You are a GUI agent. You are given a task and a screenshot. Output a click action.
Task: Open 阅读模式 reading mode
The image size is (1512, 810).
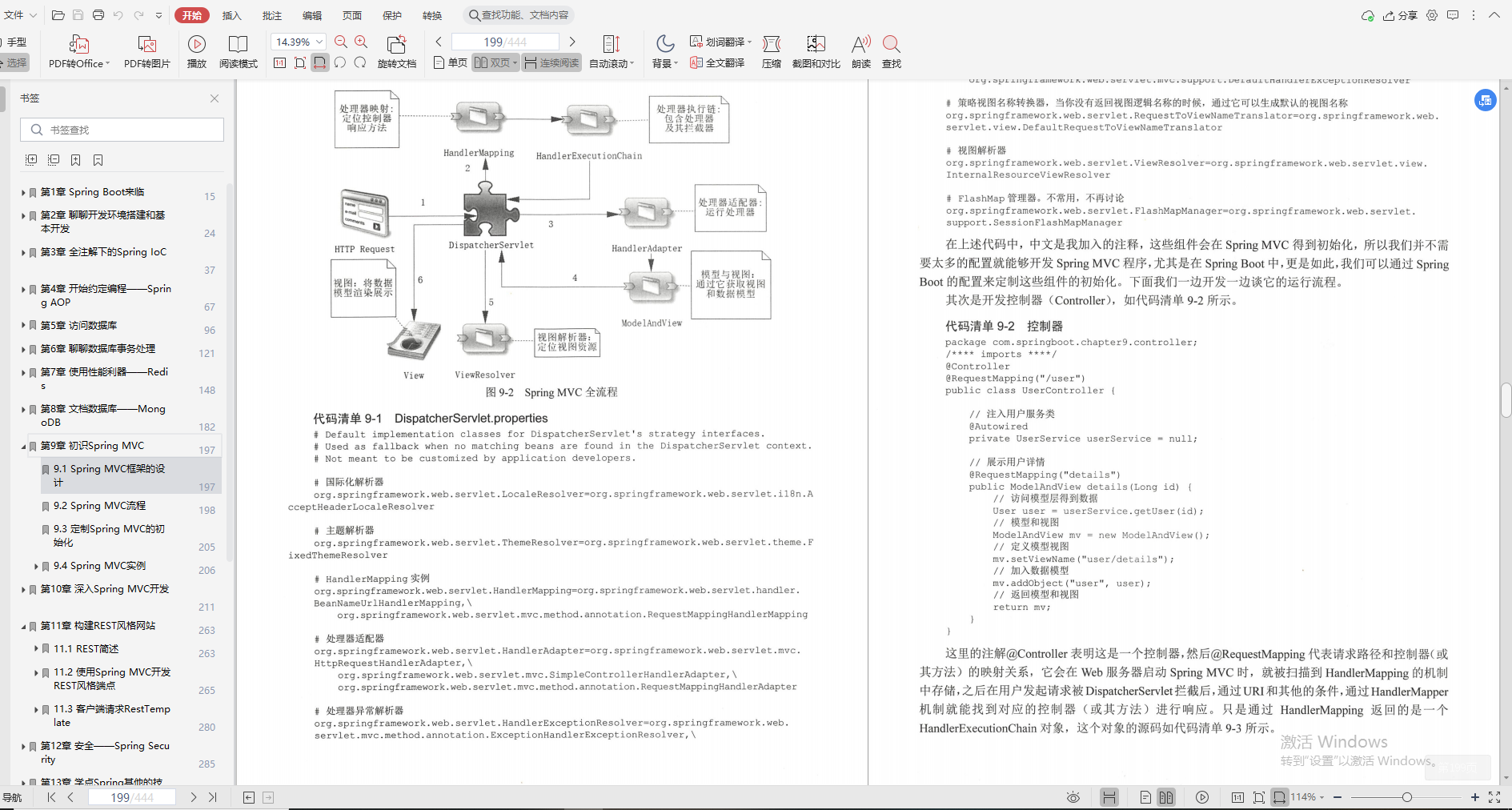pyautogui.click(x=239, y=51)
